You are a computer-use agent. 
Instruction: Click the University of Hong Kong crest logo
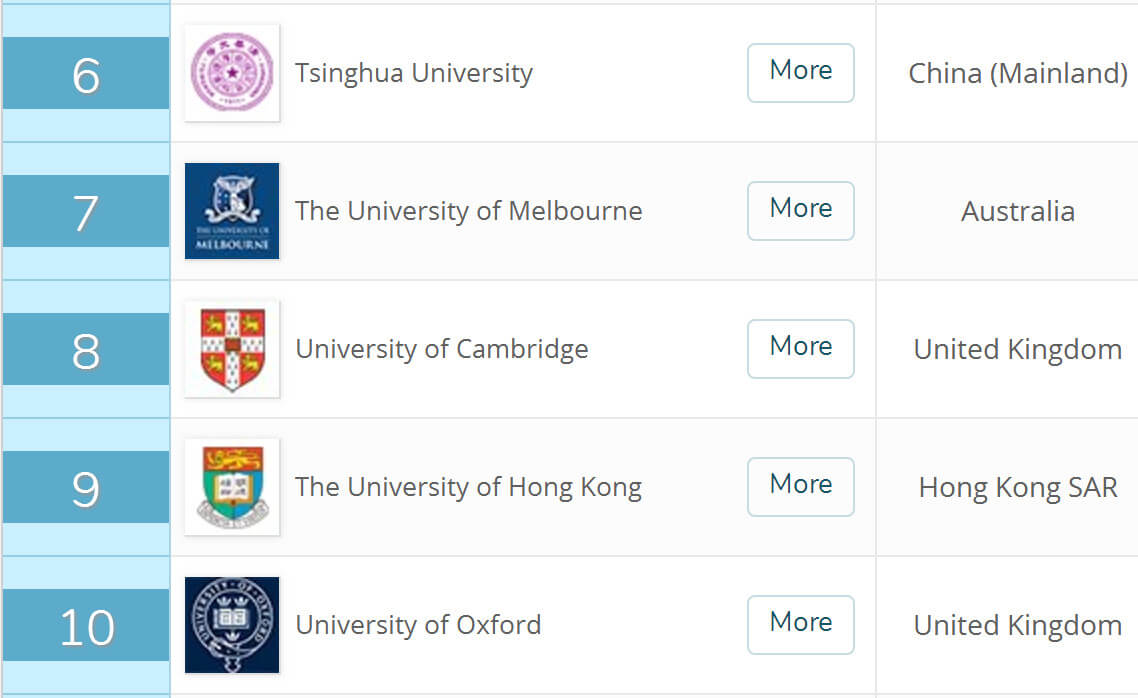click(x=232, y=487)
